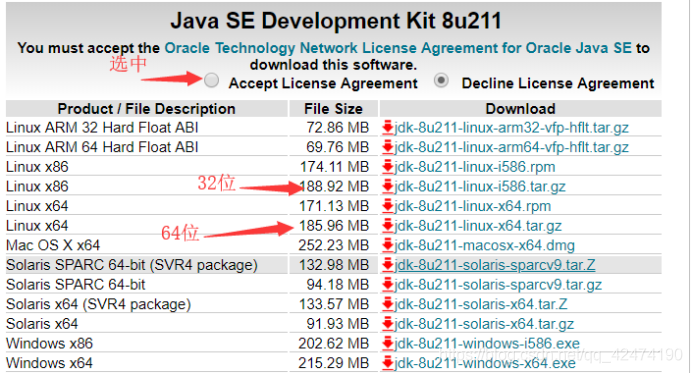Download jdk-8u211-solaris-x64.tar.gz
692x373 pixels.
click(484, 324)
